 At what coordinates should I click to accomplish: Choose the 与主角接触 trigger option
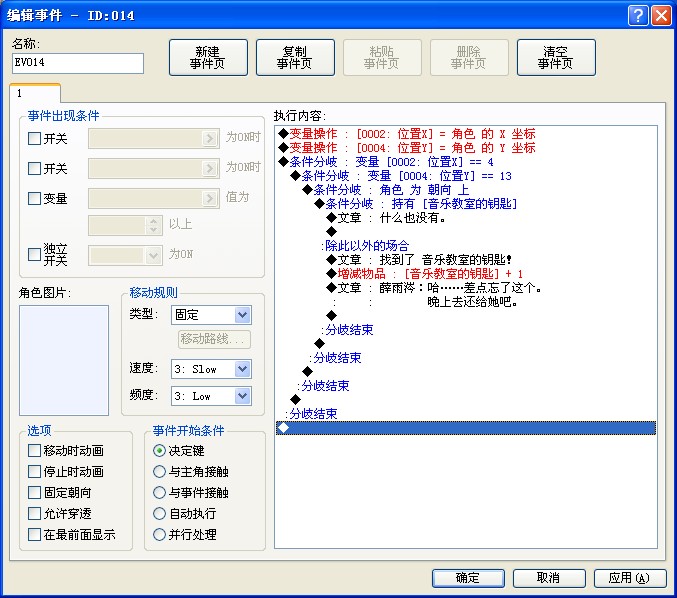coord(159,471)
